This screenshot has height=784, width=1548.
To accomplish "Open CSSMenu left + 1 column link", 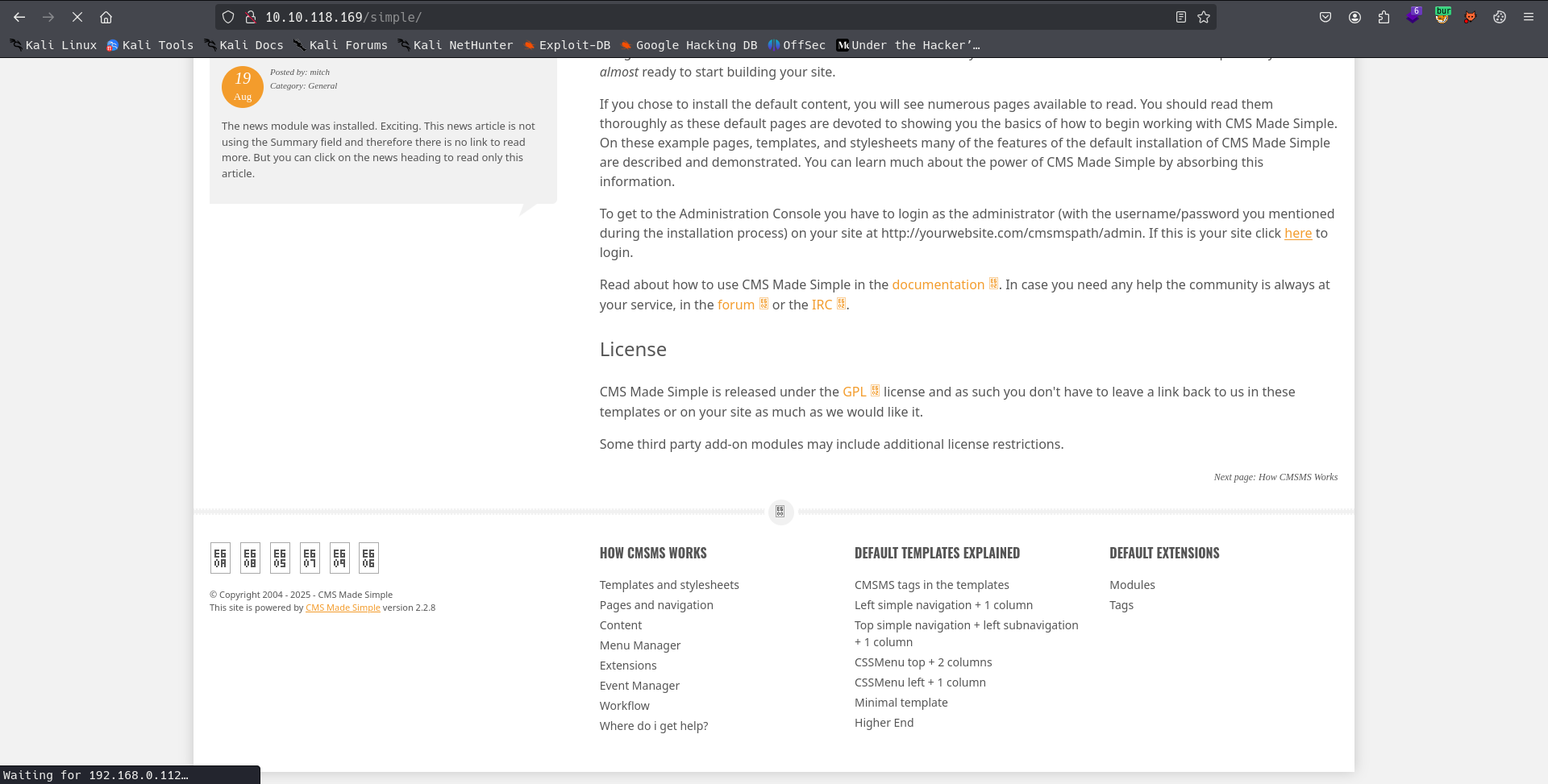I will click(x=920, y=682).
